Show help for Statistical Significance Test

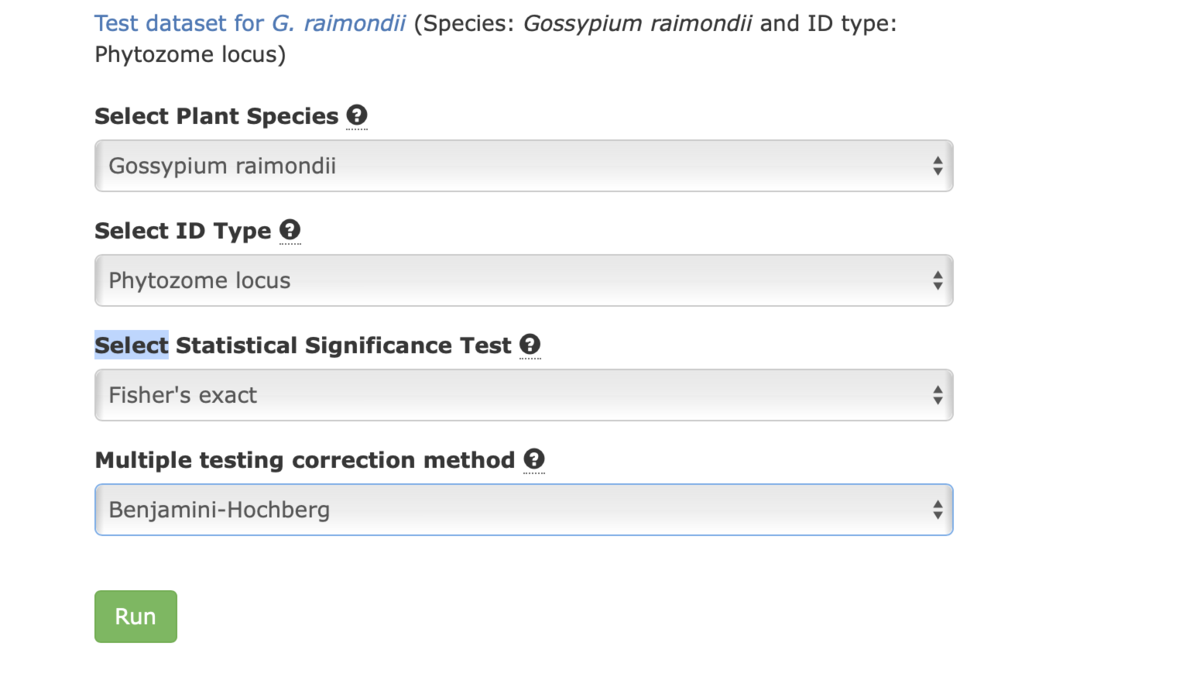tap(530, 345)
